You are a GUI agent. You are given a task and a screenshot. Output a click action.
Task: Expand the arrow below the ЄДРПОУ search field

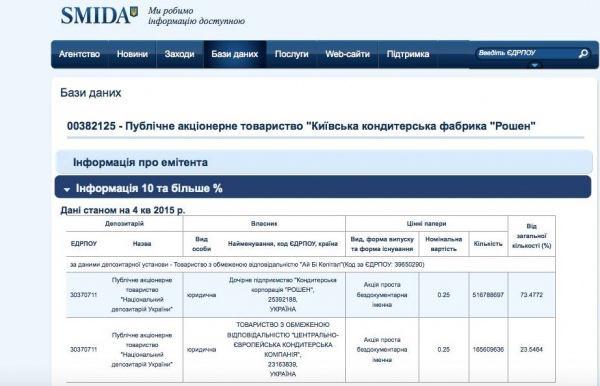[534, 65]
